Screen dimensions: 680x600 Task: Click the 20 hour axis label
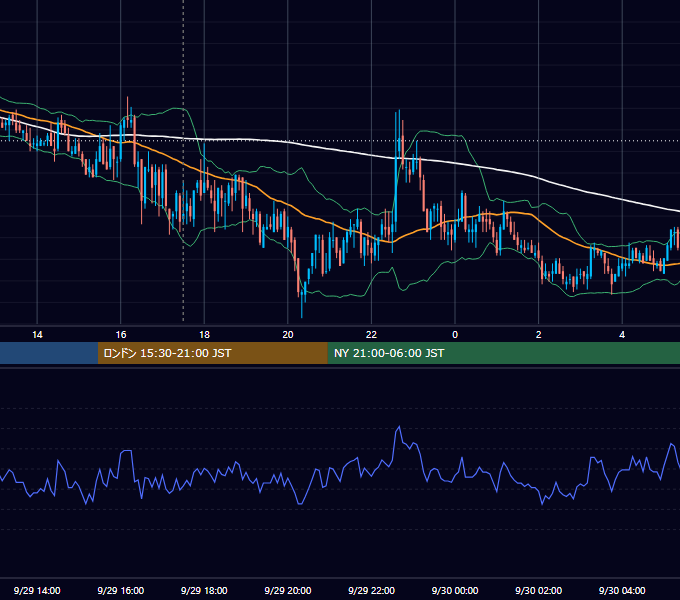coord(288,335)
